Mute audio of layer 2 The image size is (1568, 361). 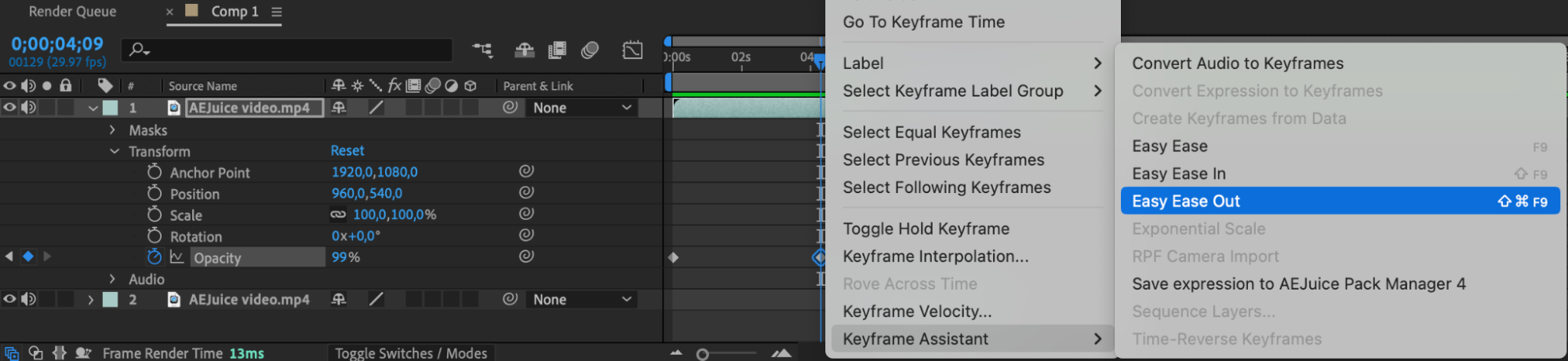pos(28,299)
